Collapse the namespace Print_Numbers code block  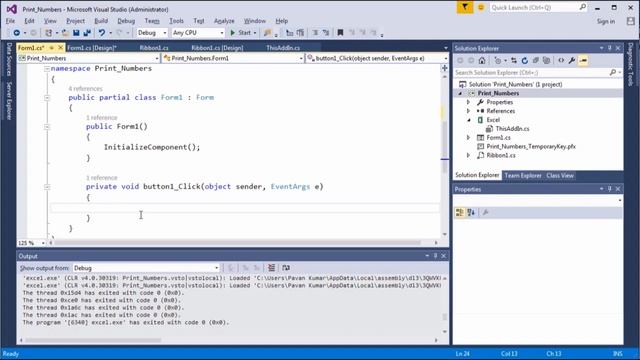(47, 69)
